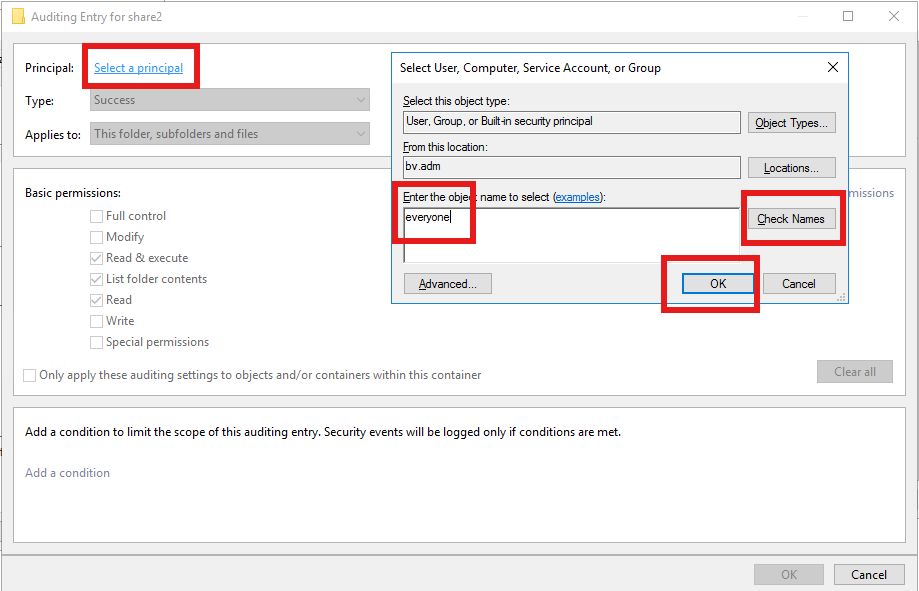Click the folder icon in the title bar
Viewport: 919px width, 591px height.
18,16
